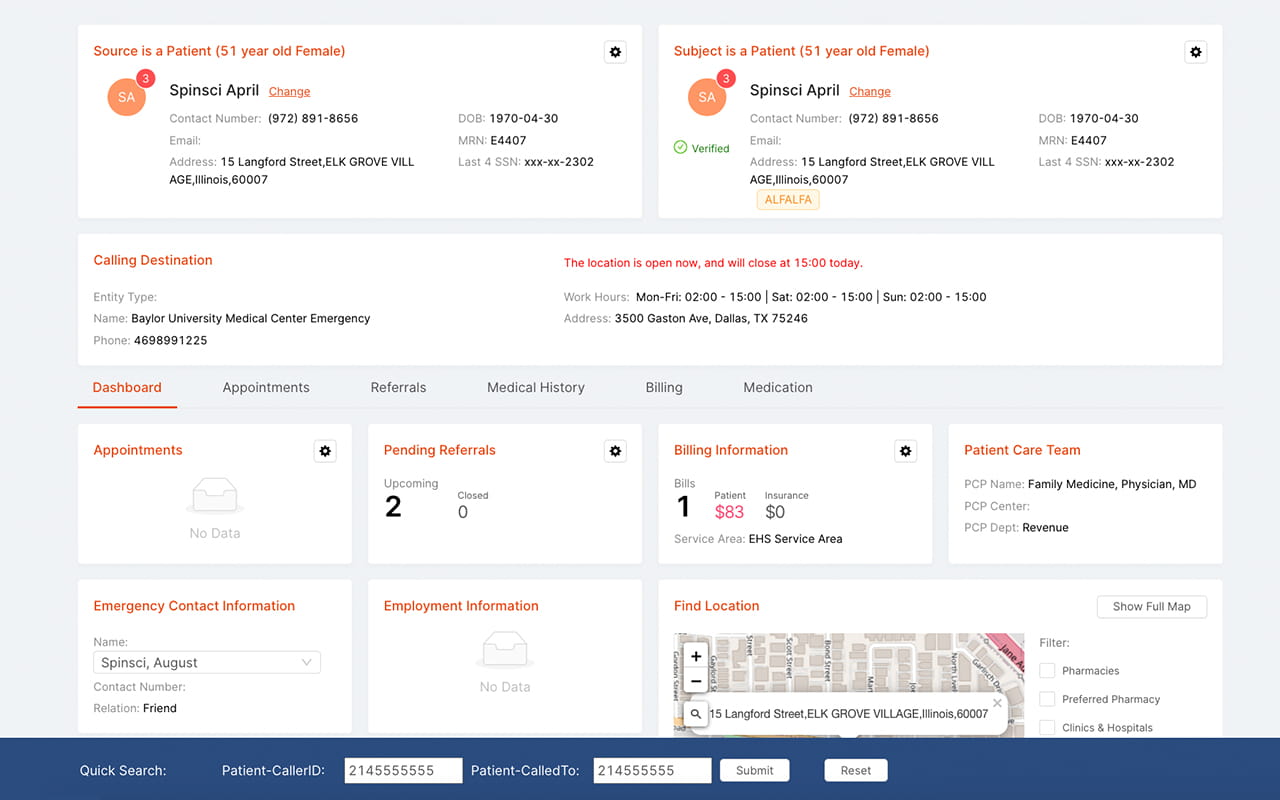Screen dimensions: 1280x800
Task: Click the Patient-CallerID input field
Action: 403,770
